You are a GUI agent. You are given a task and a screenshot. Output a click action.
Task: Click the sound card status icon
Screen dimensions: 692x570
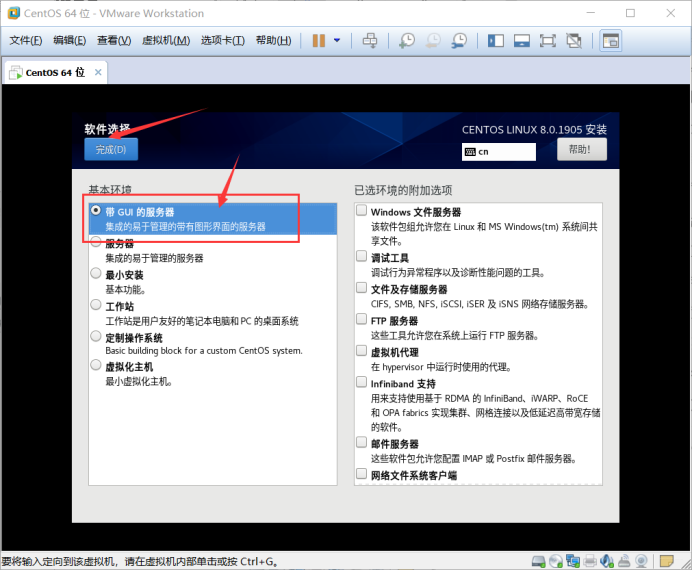pyautogui.click(x=607, y=561)
